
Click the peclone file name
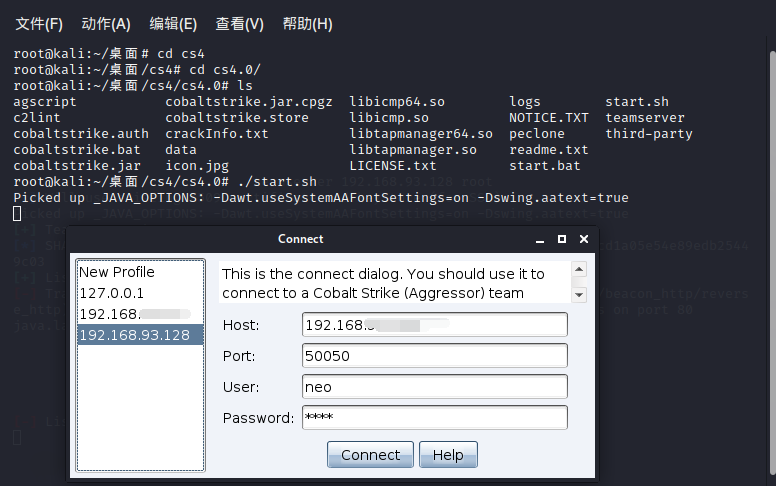click(537, 134)
